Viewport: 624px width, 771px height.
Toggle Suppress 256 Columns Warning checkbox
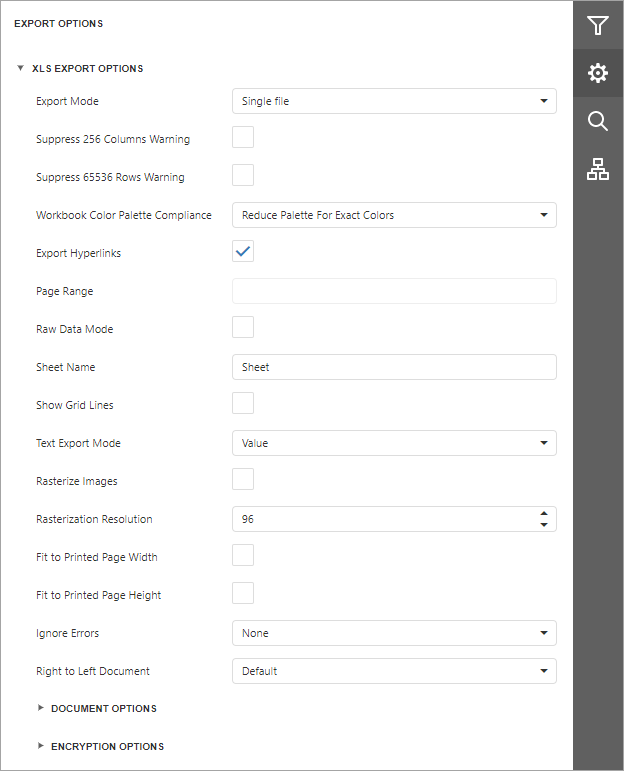point(243,138)
